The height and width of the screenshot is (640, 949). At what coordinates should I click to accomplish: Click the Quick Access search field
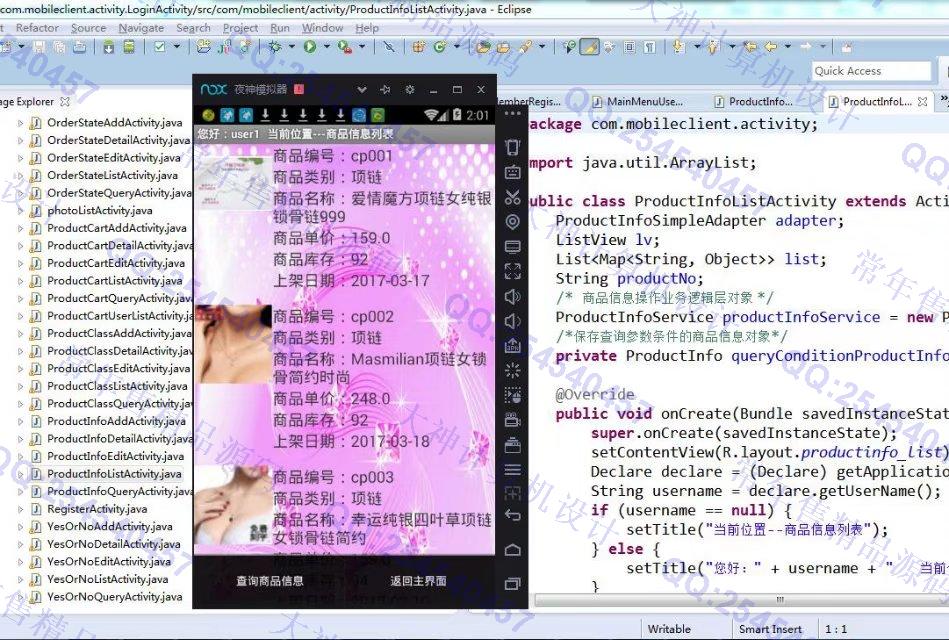pos(871,71)
